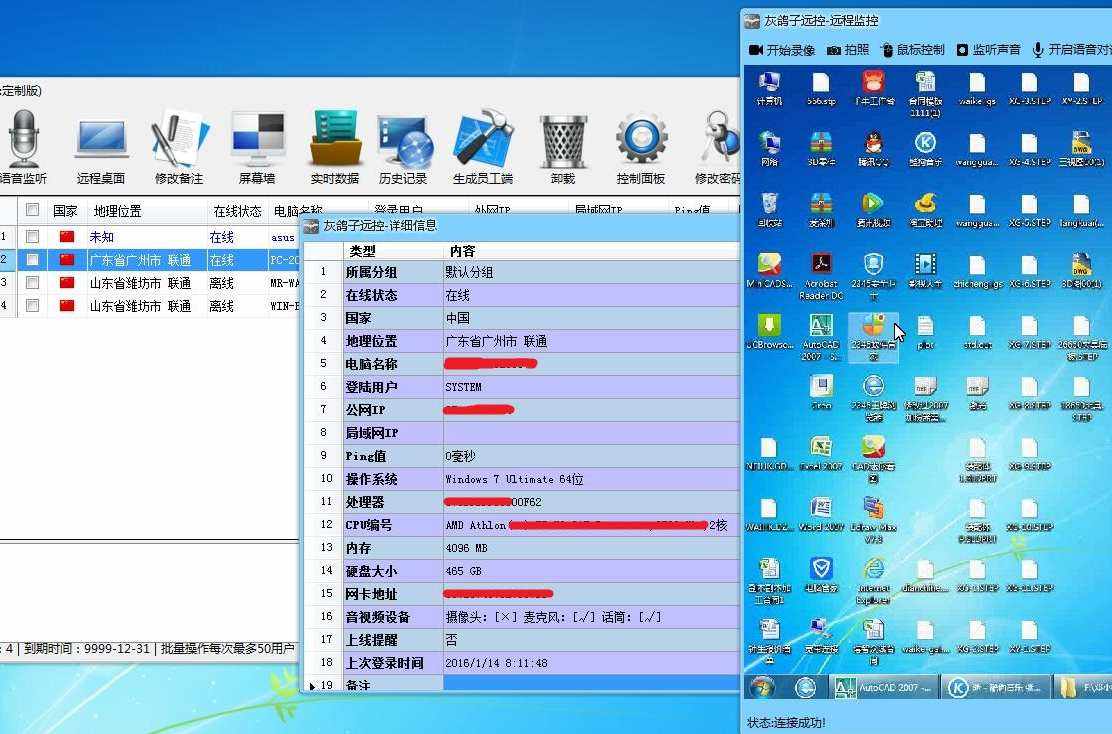Open the 屏幕墙 screen wall view
Screen dimensions: 1112x734
[257, 148]
